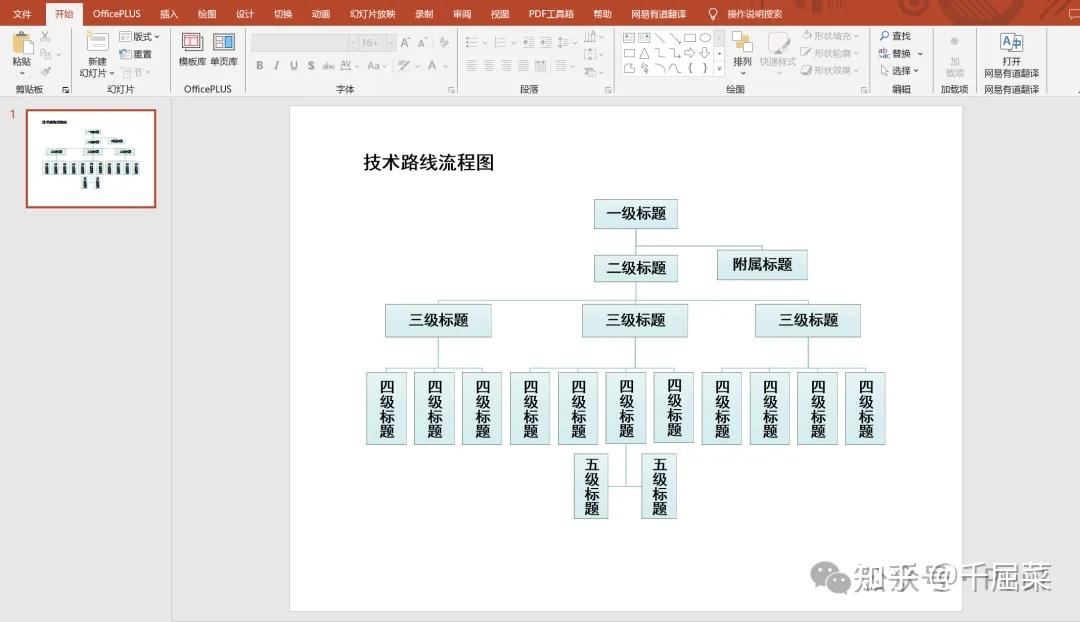
Task: Select the horizontal text box shape
Action: (629, 38)
